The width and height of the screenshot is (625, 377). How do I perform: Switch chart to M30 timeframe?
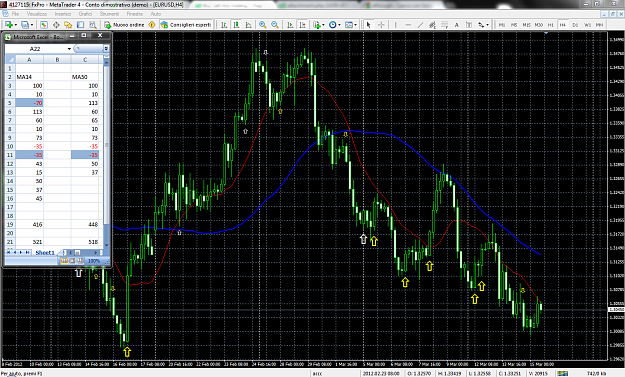coord(539,25)
